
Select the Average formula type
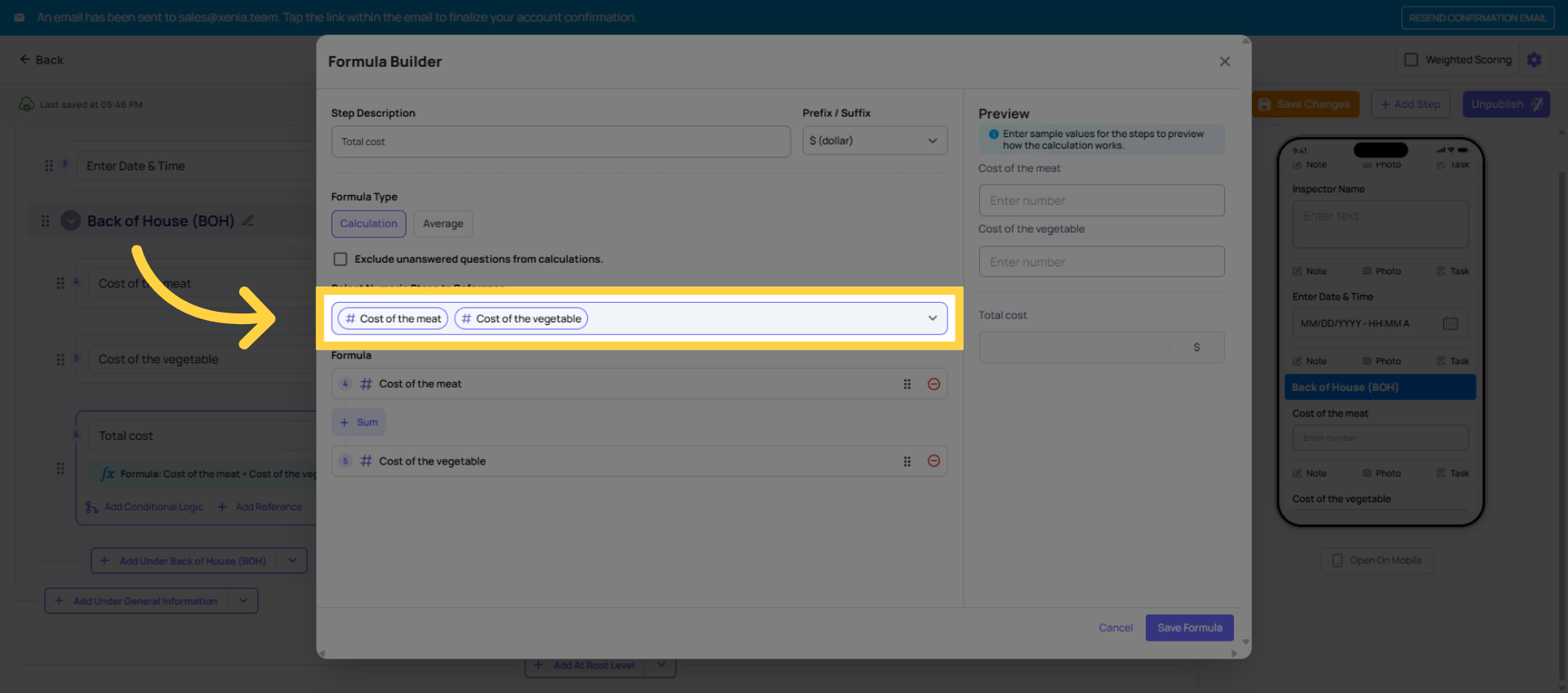443,224
